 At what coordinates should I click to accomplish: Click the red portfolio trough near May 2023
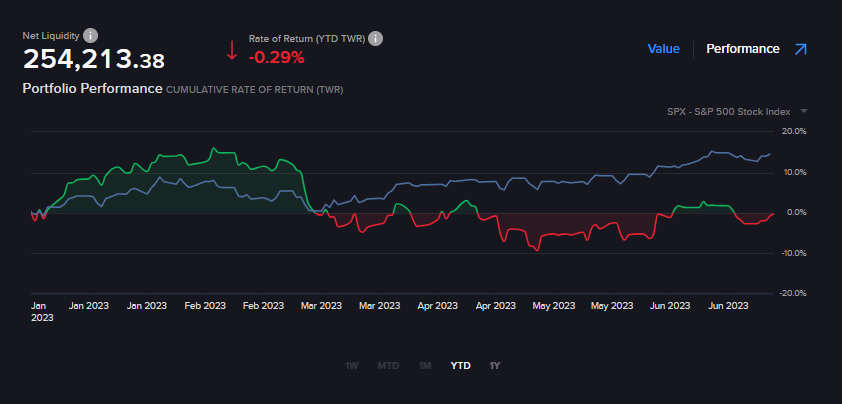click(x=539, y=249)
